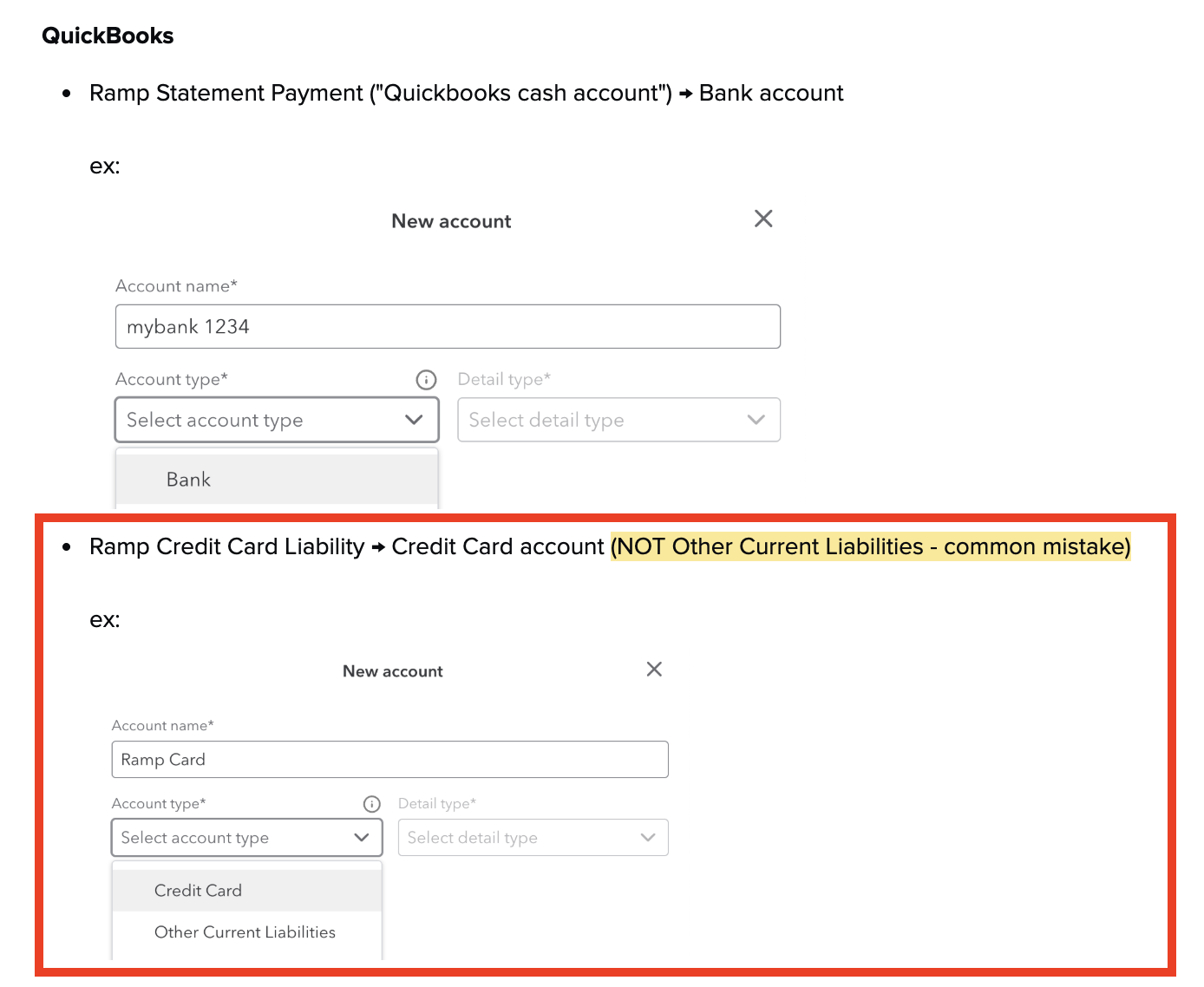
Task: Click the New account title on the Ramp Card dialog
Action: pyautogui.click(x=392, y=670)
